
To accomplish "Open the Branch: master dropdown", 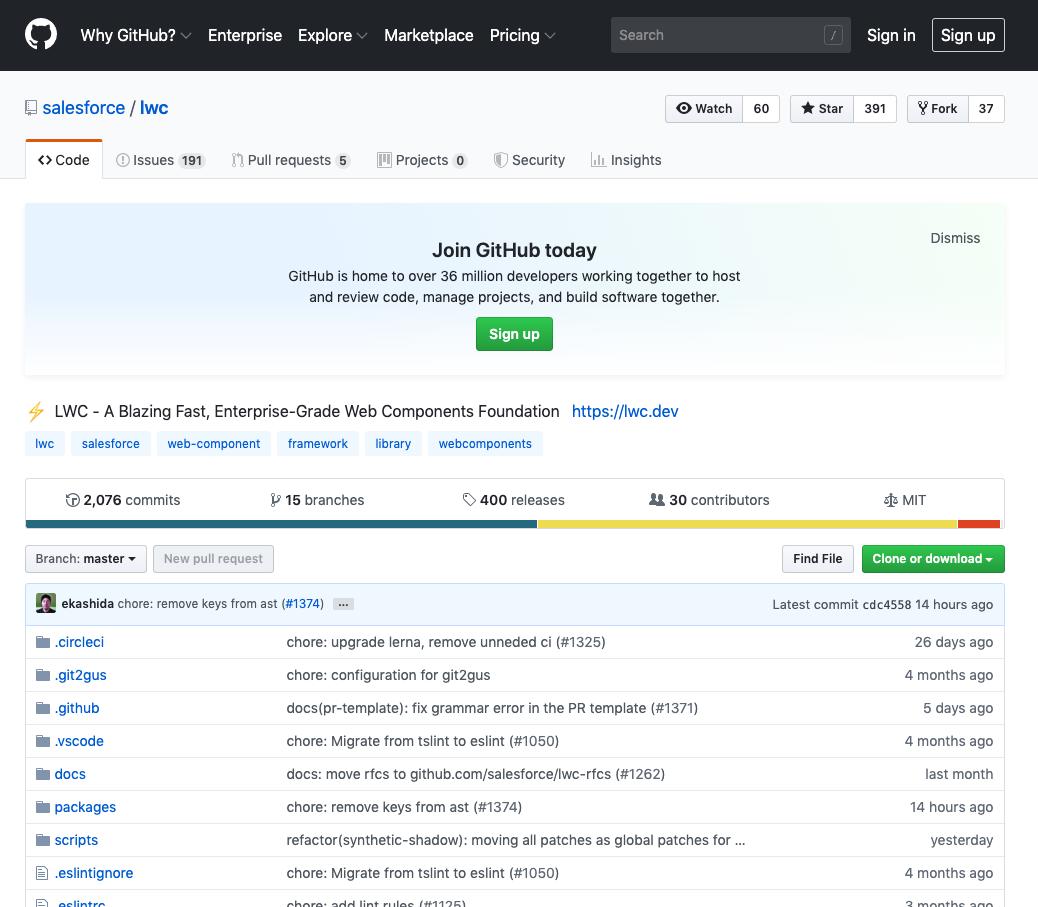I will [85, 558].
